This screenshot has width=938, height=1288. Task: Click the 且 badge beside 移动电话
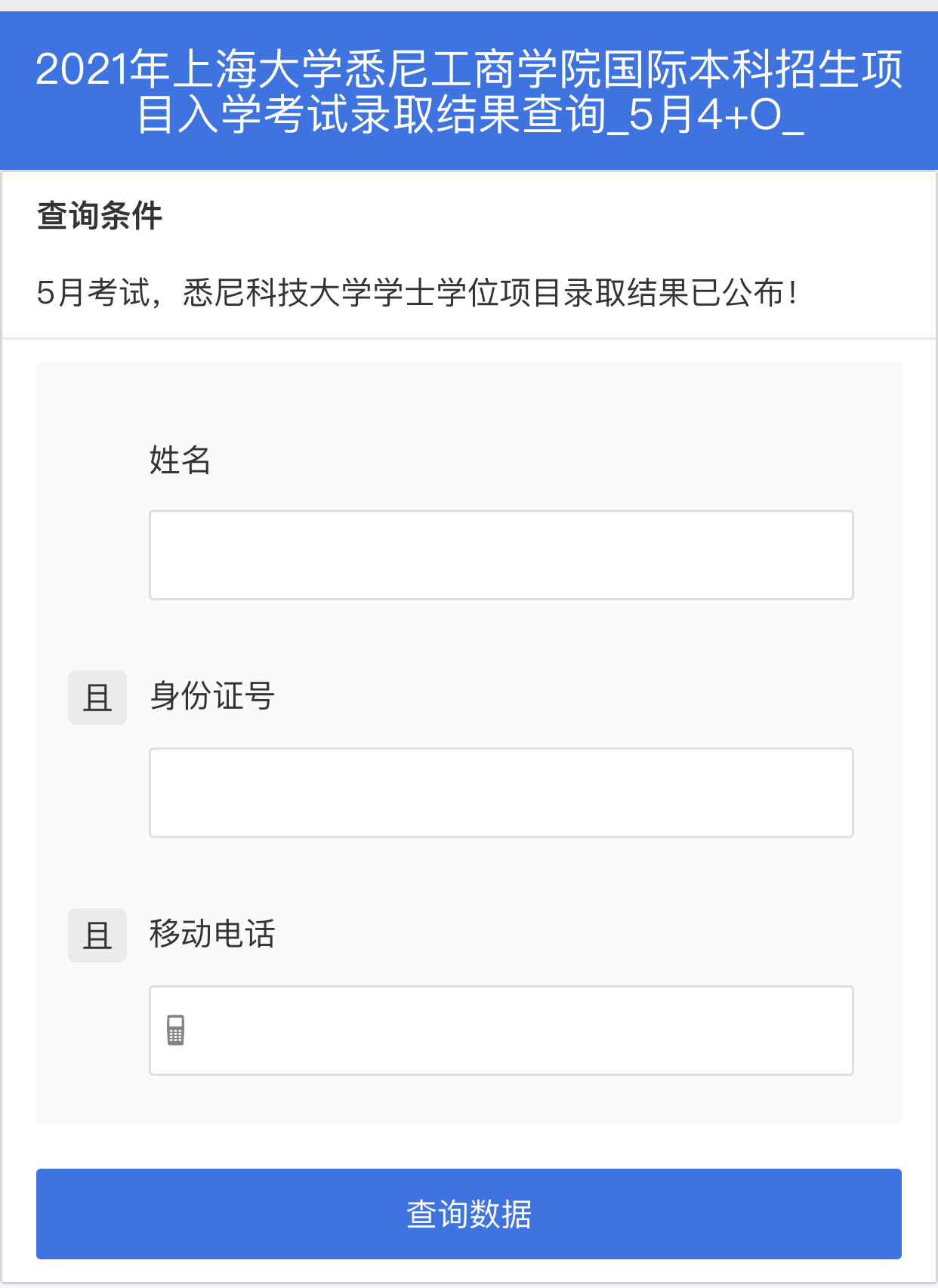coord(97,935)
